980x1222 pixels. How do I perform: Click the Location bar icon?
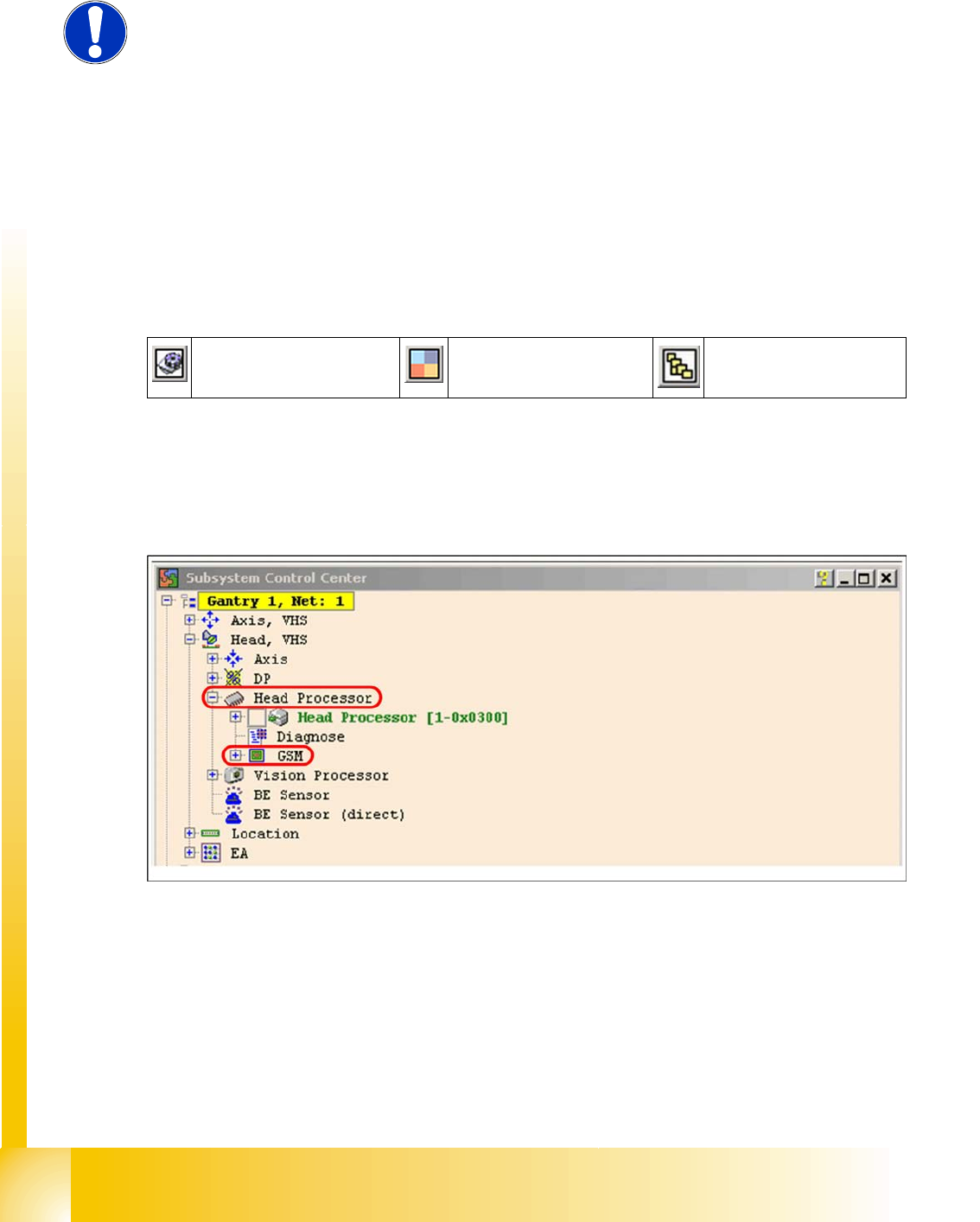210,833
